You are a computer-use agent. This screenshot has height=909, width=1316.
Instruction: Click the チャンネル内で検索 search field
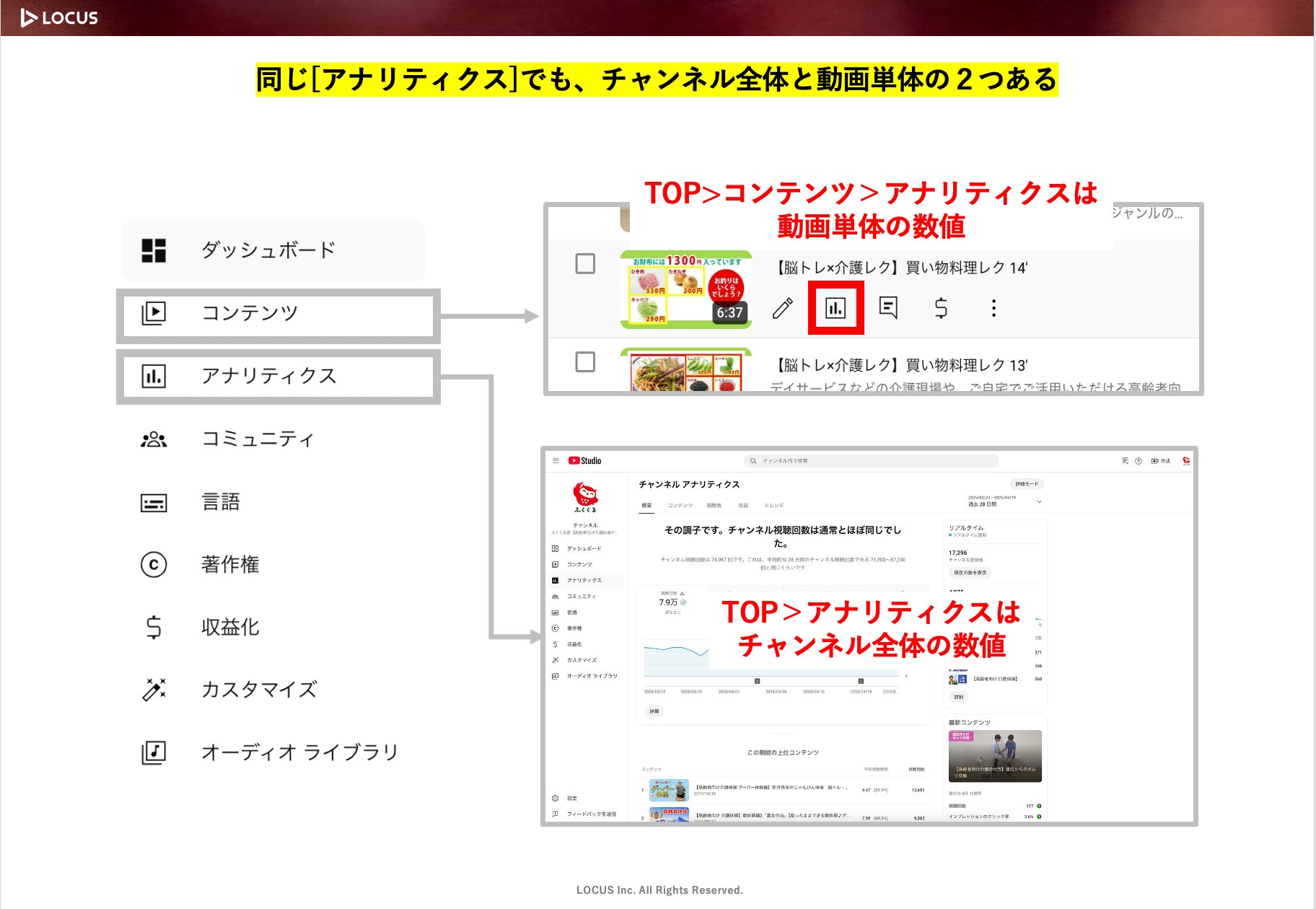click(872, 460)
